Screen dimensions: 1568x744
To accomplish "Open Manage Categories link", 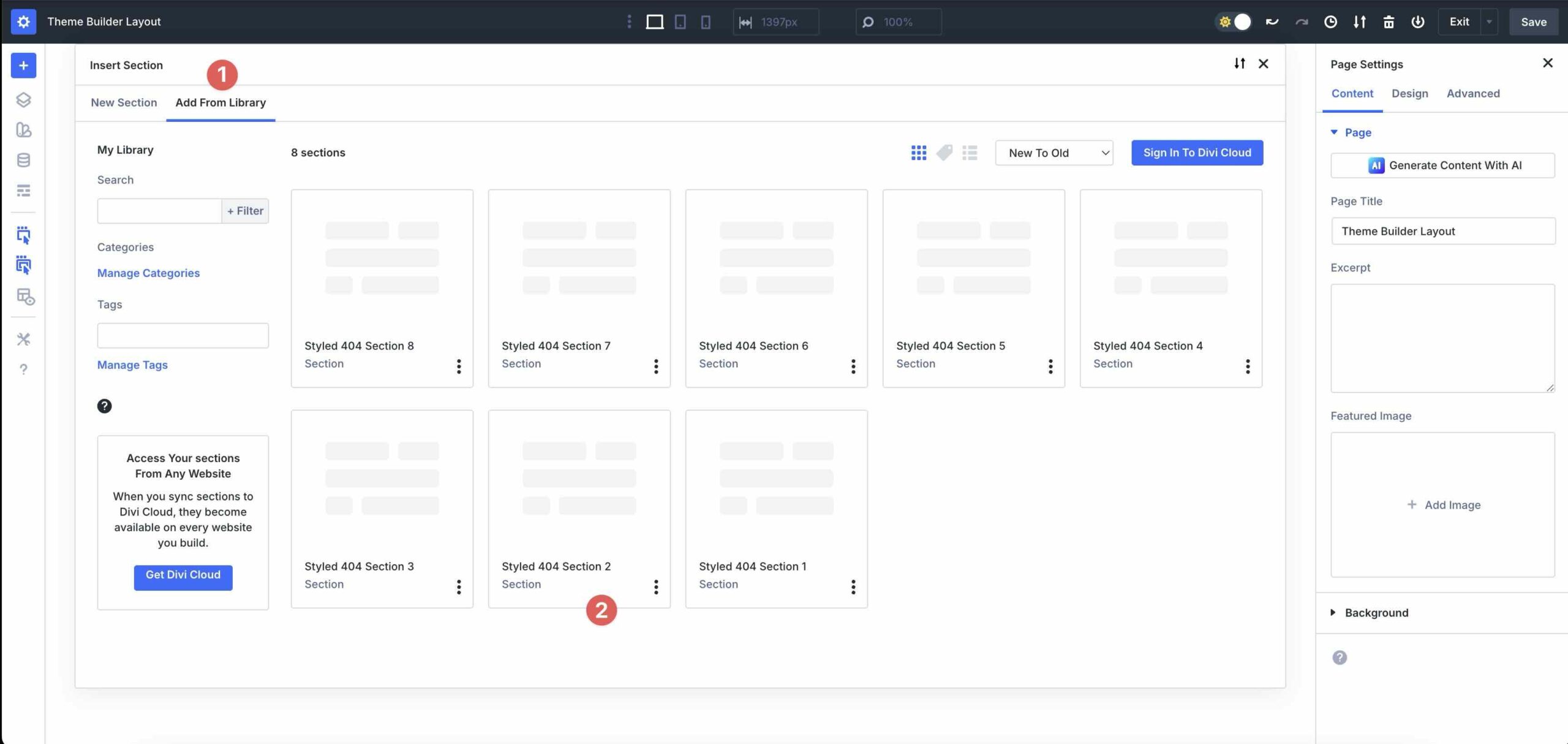I will (148, 273).
